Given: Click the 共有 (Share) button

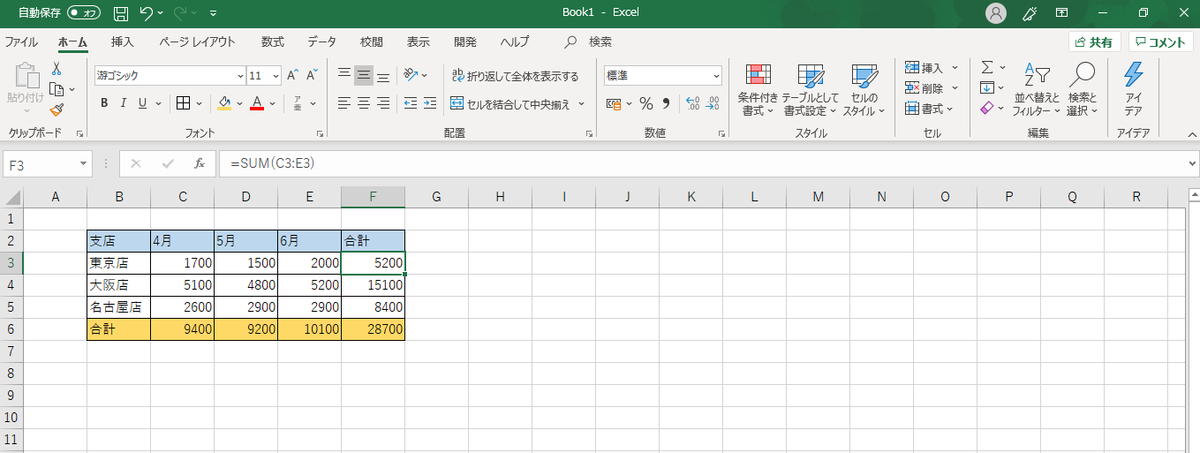Looking at the screenshot, I should [1093, 42].
